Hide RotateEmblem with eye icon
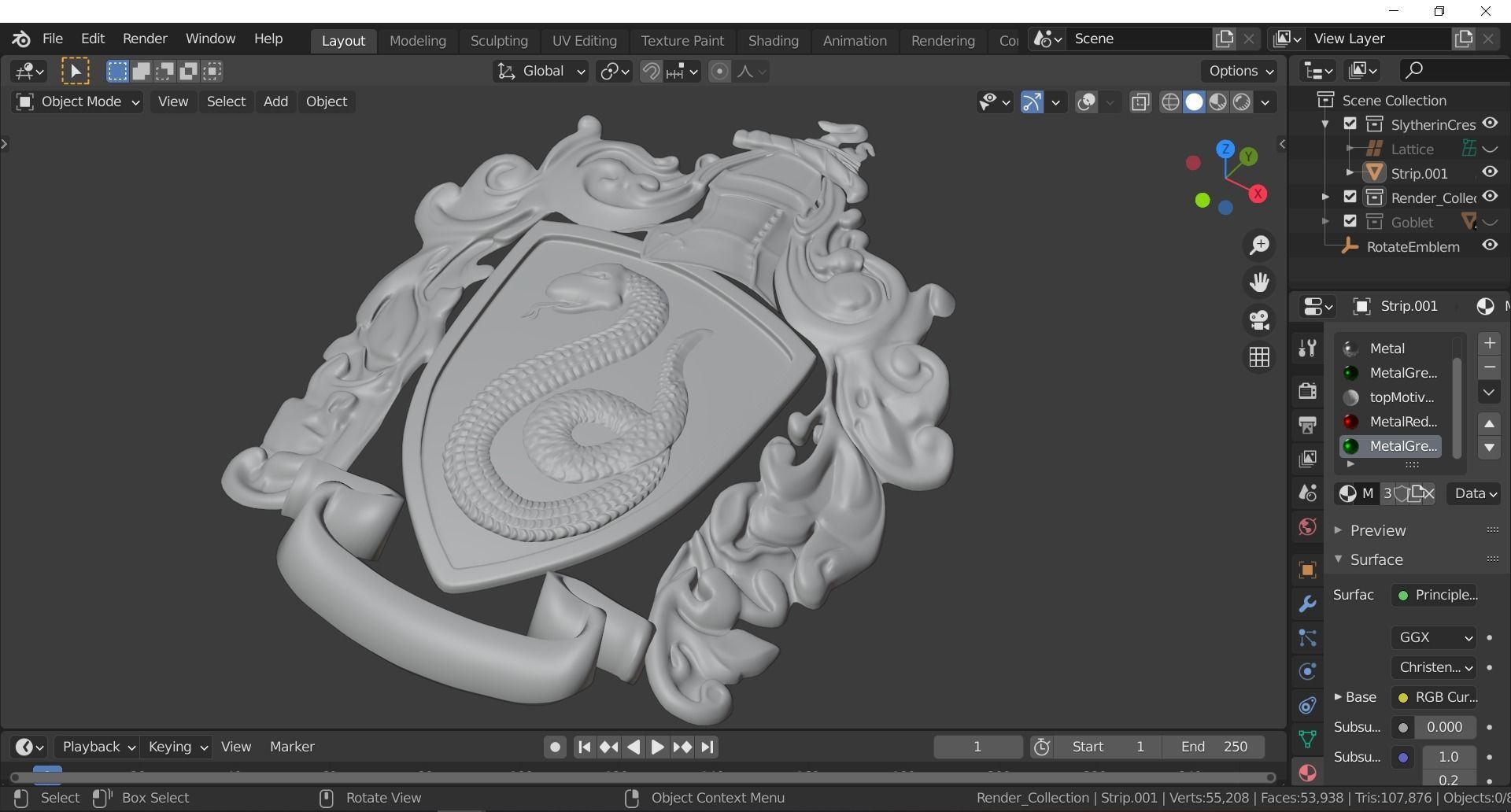Screen dimensions: 1511x812 pos(1490,245)
